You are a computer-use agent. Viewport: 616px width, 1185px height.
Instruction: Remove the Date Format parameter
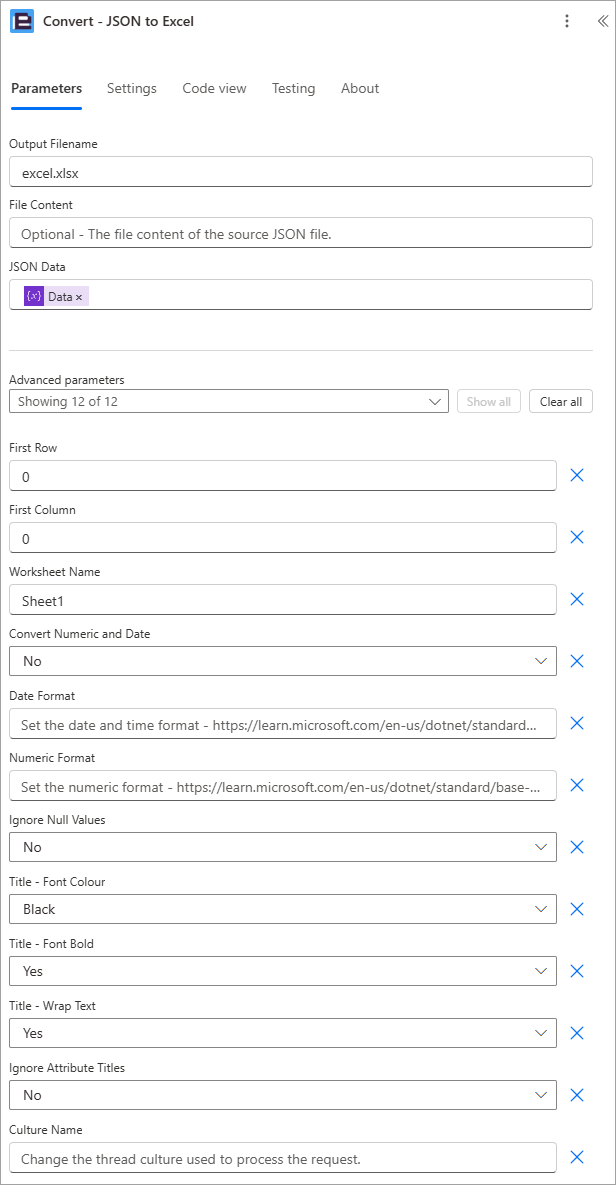tap(577, 723)
